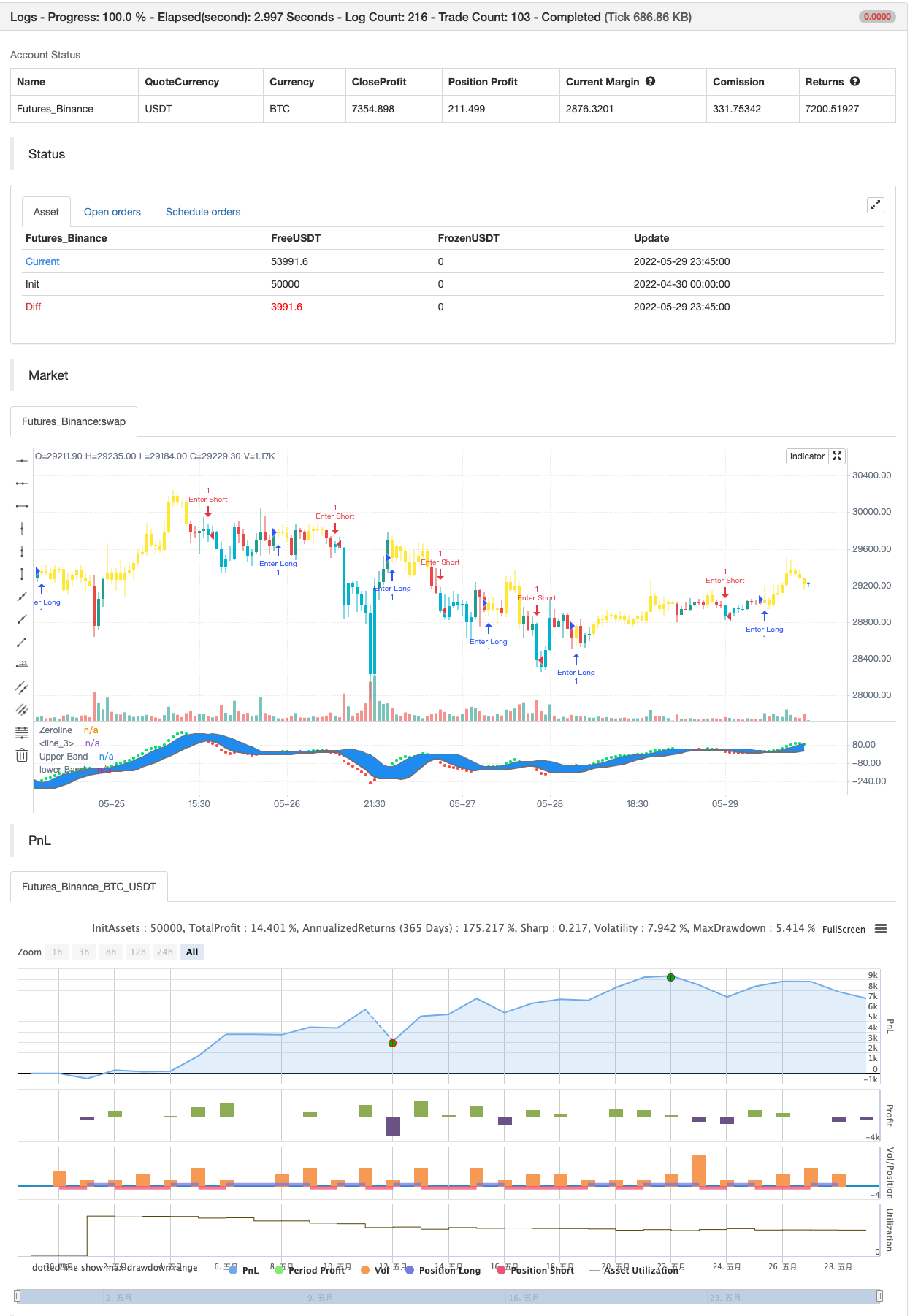This screenshot has width=910, height=1316.
Task: Select the Futures_Binance:swap market tab
Action: 74,421
